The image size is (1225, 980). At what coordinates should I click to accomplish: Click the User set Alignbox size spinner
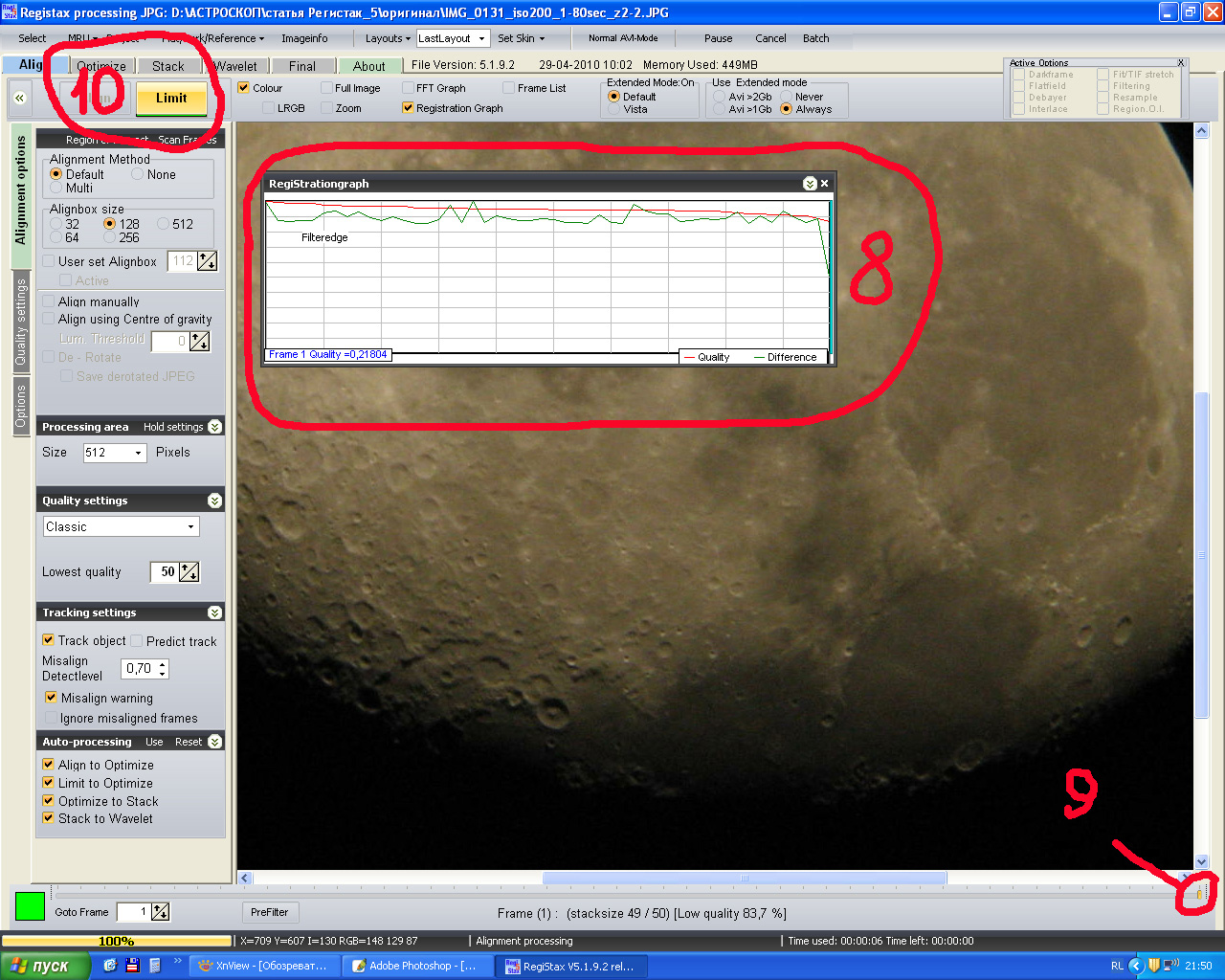tap(207, 261)
